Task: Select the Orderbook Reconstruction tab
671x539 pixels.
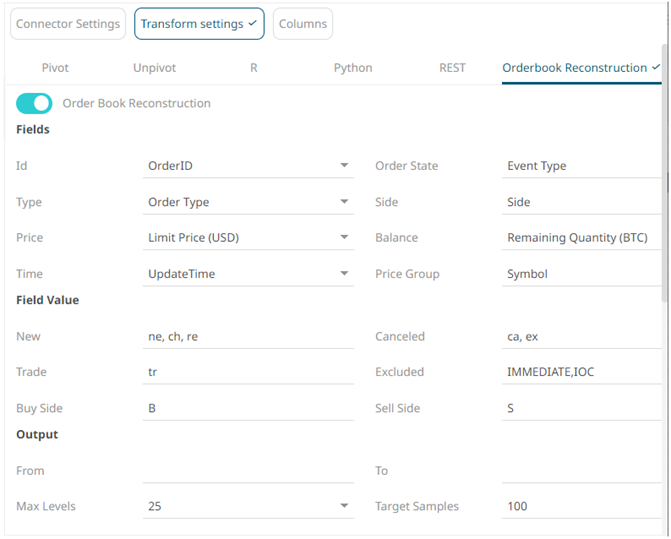Action: (x=580, y=68)
